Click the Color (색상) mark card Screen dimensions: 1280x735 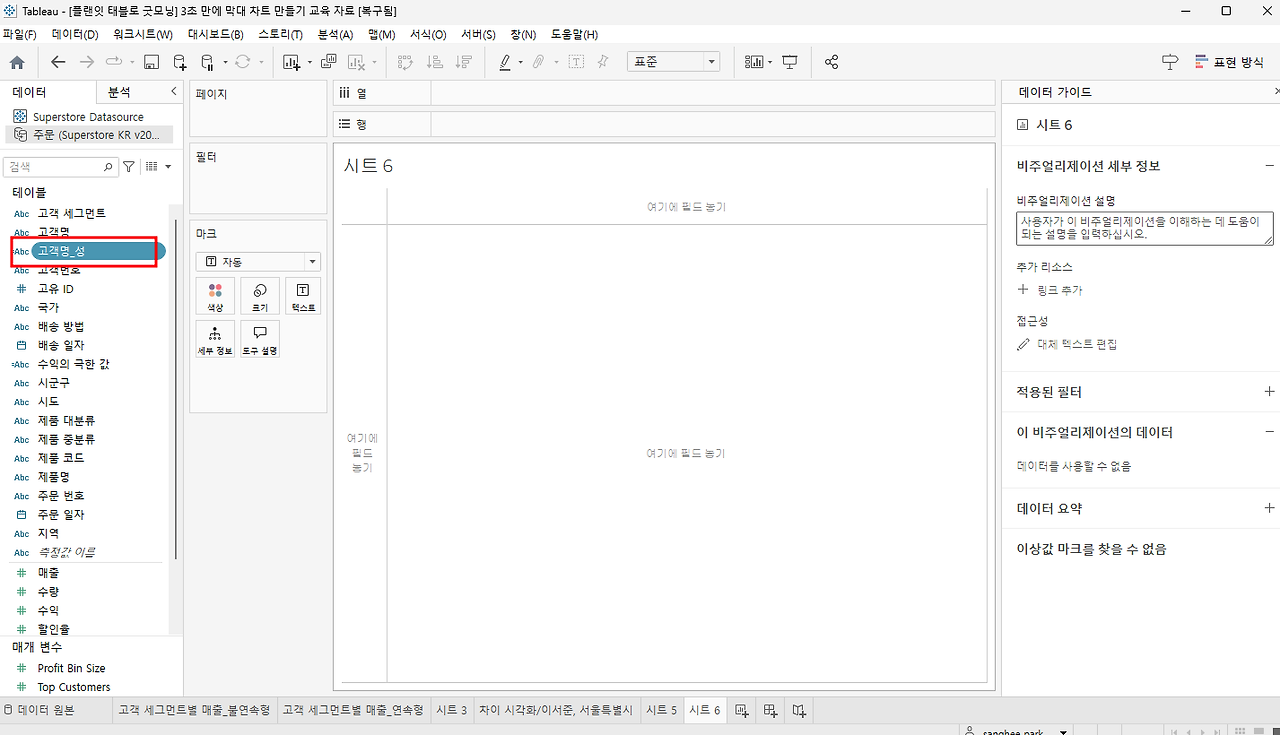[x=215, y=296]
